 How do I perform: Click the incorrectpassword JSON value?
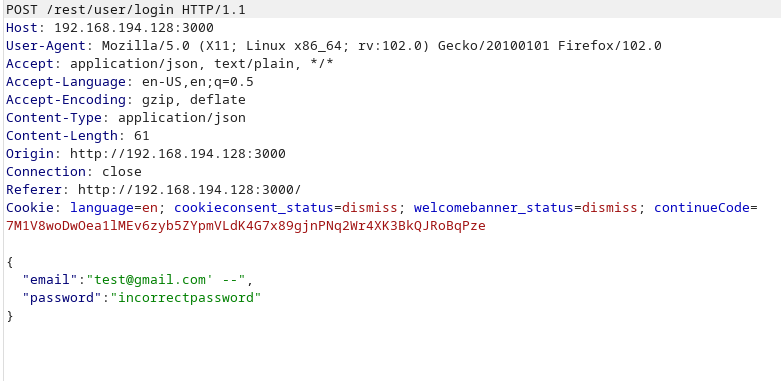186,297
